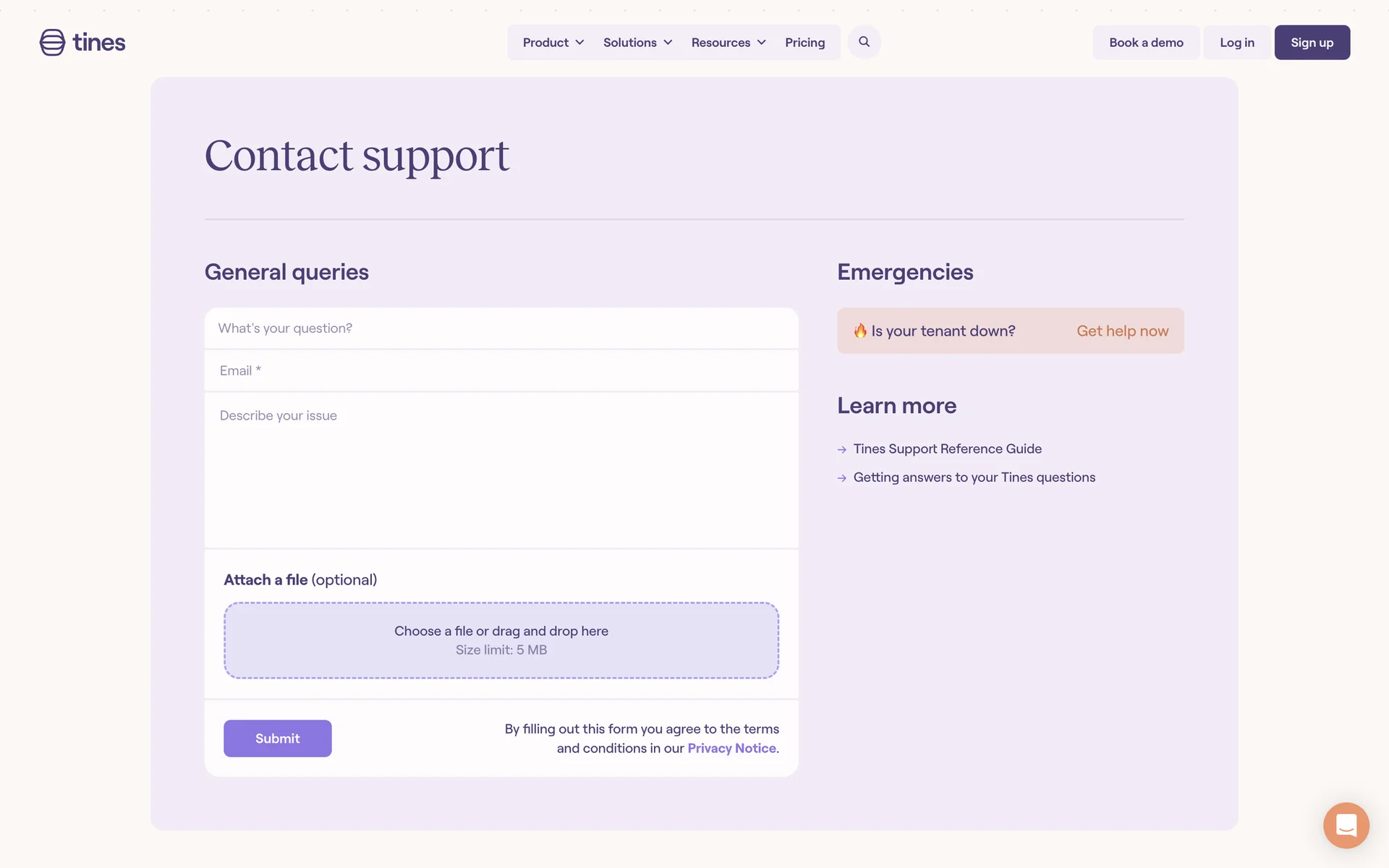Submit the contact support form

point(277,739)
